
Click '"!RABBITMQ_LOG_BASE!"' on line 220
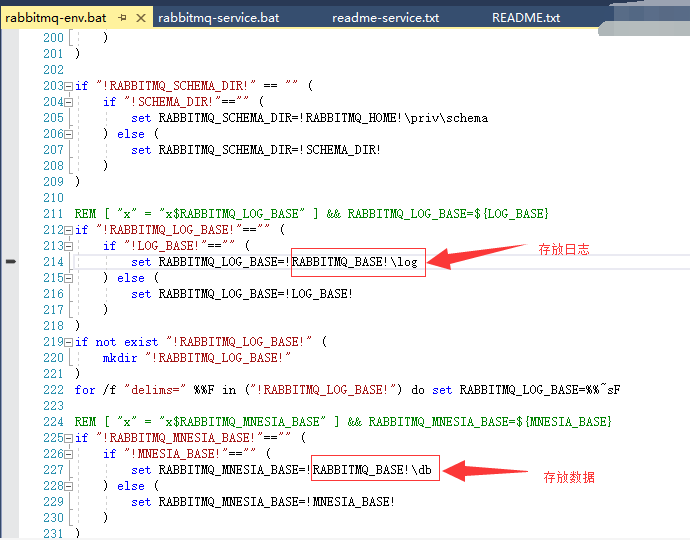tap(218, 358)
